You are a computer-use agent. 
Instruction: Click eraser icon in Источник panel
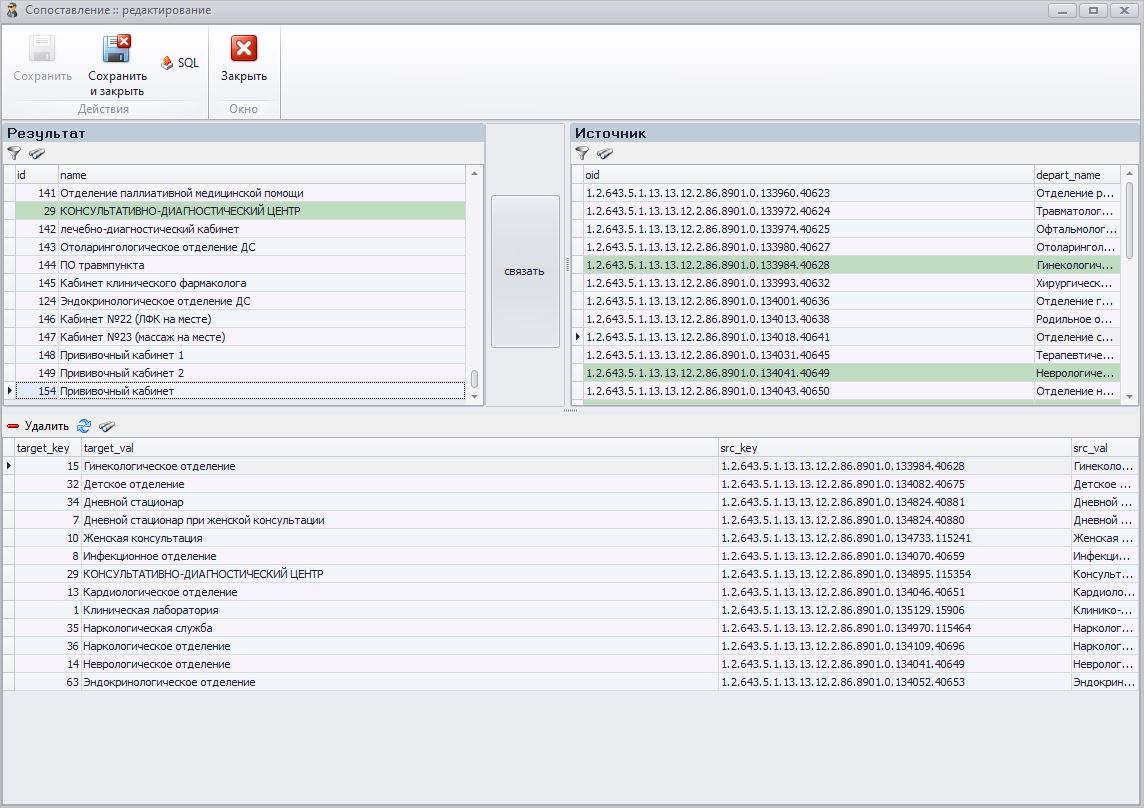point(605,154)
